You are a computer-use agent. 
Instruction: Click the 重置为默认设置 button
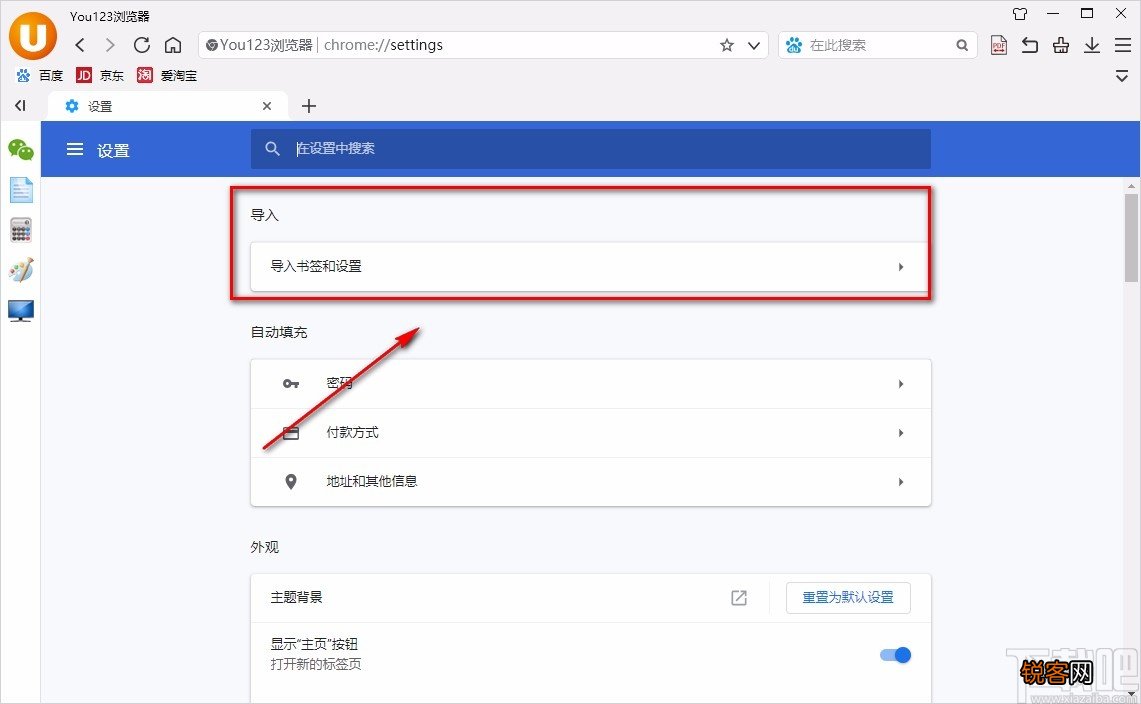pos(848,597)
